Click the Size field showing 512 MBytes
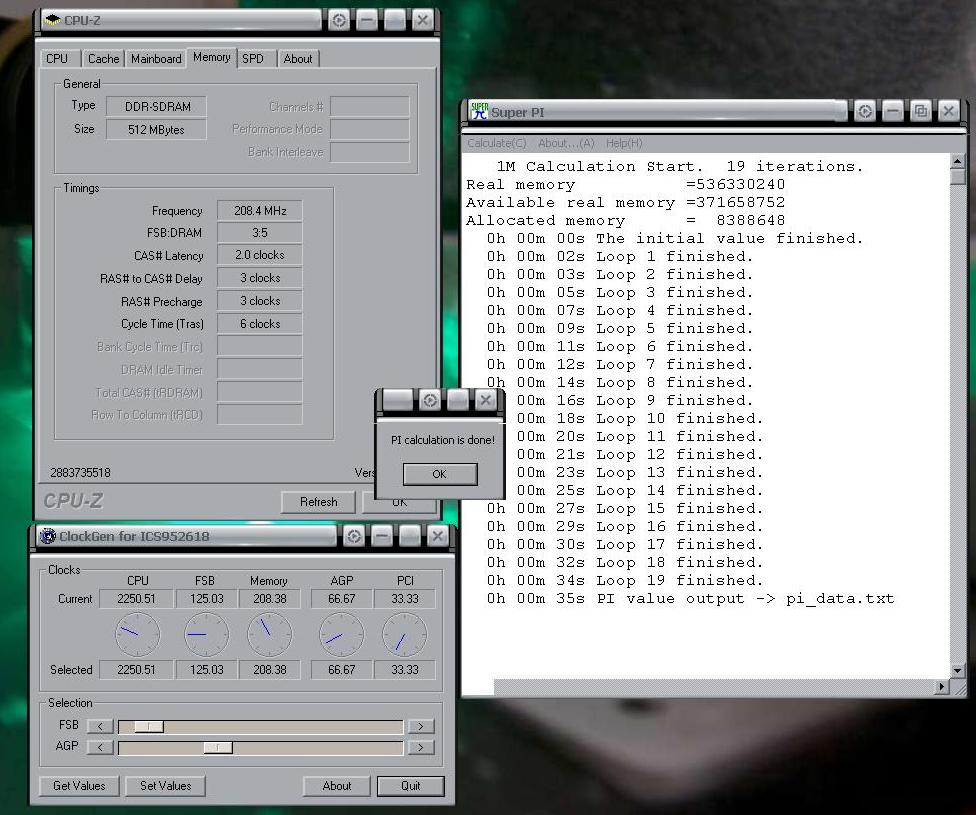The height and width of the screenshot is (815, 976). [x=156, y=130]
